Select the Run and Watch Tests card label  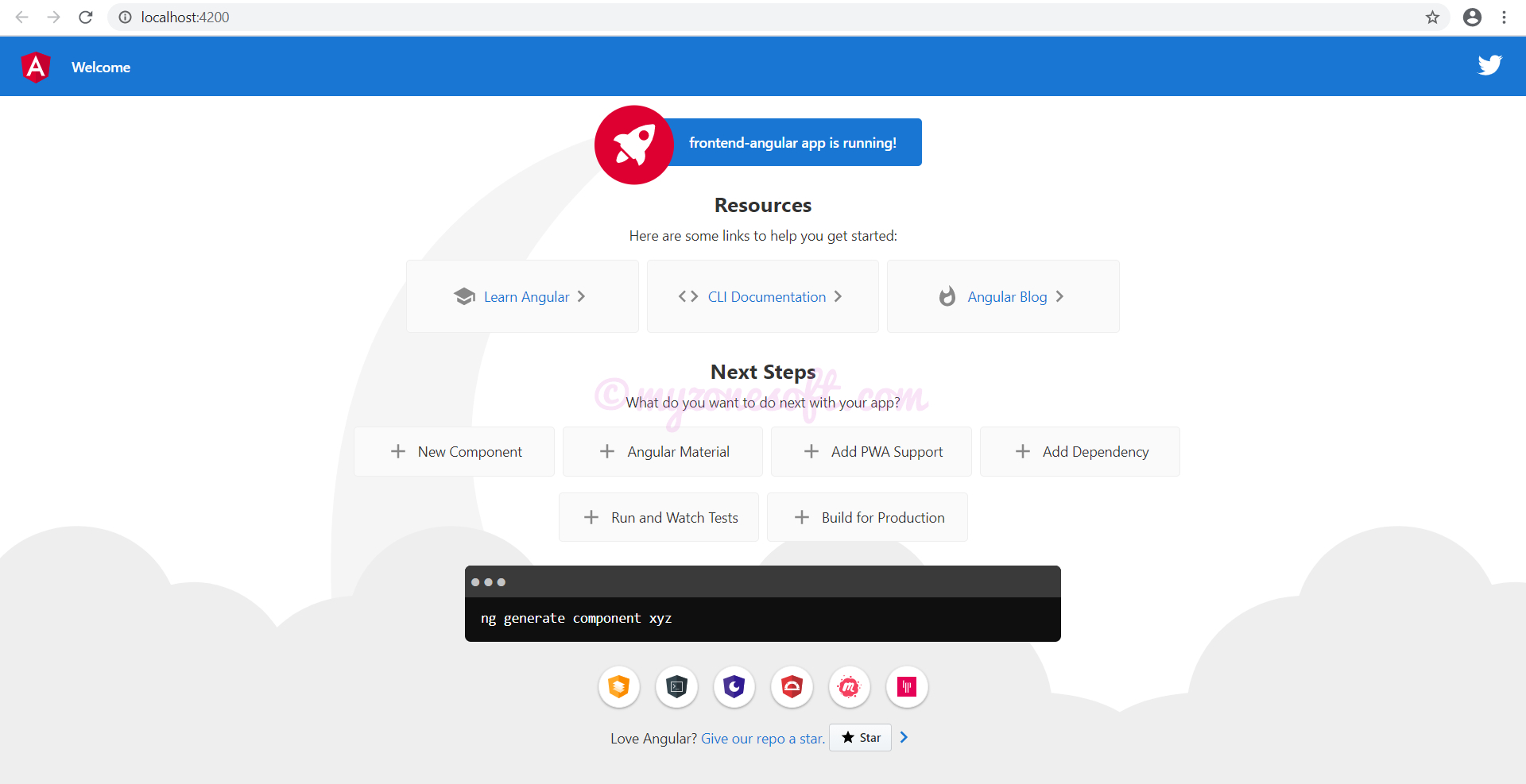pos(675,517)
